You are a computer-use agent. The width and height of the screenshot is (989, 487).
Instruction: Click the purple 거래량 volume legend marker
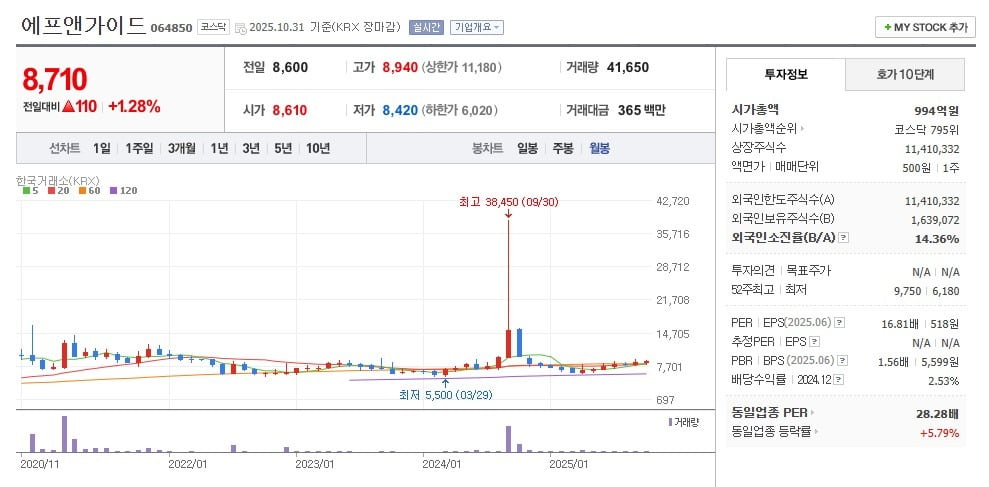click(x=670, y=422)
